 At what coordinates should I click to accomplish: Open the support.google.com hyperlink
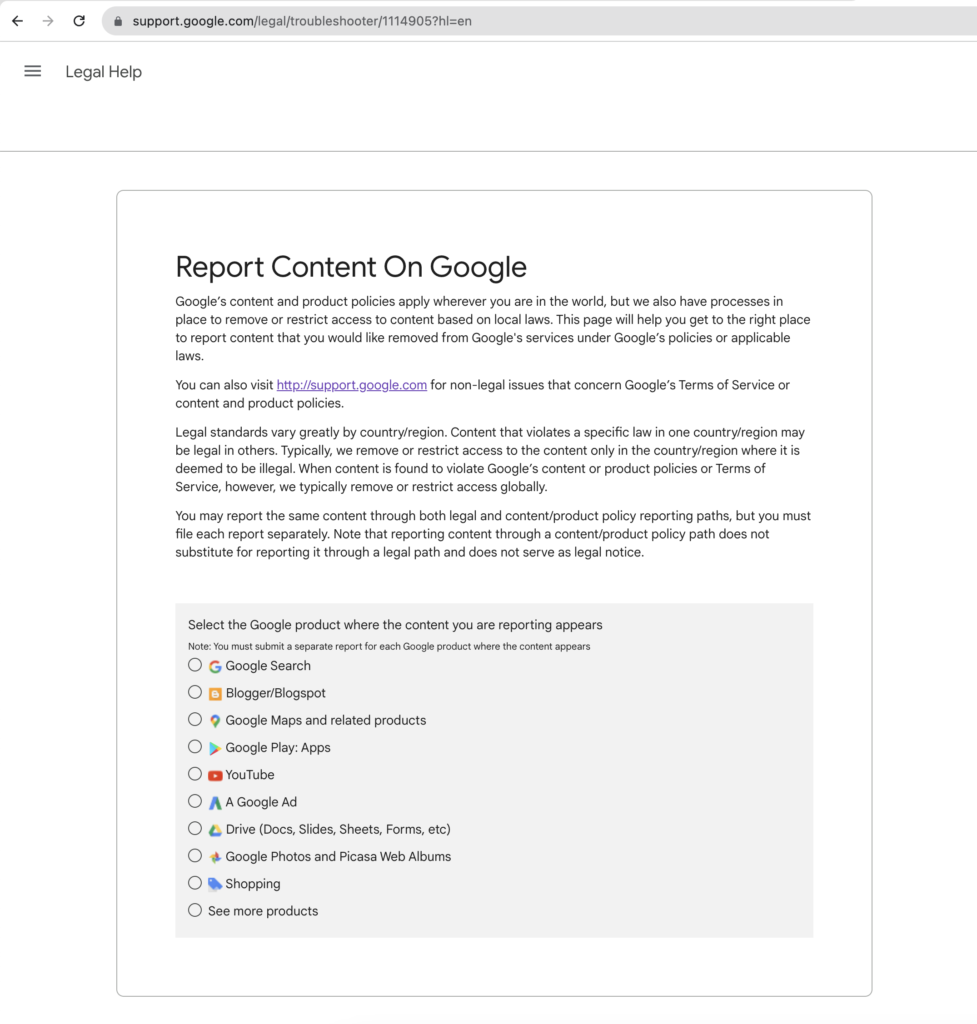(x=351, y=385)
